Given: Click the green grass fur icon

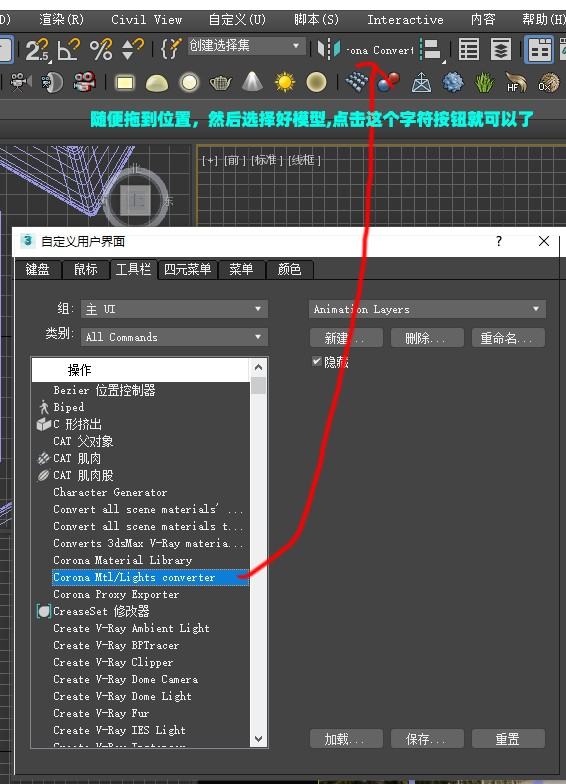Looking at the screenshot, I should coord(484,82).
